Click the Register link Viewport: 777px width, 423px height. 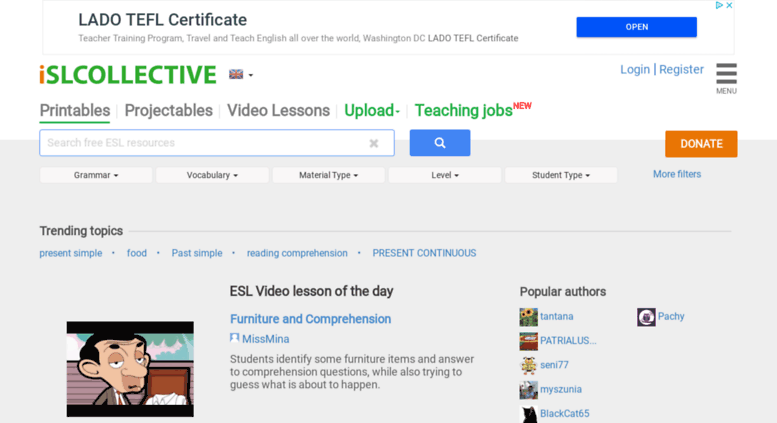click(681, 69)
